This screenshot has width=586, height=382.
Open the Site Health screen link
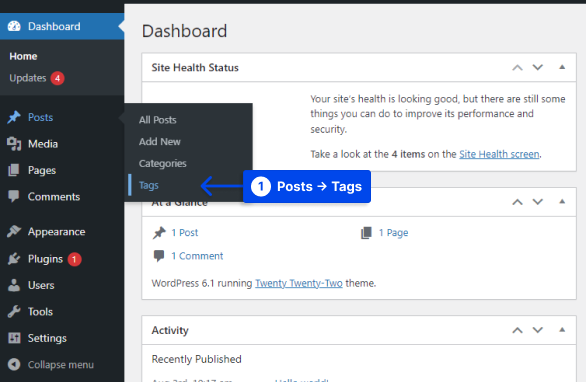(499, 154)
